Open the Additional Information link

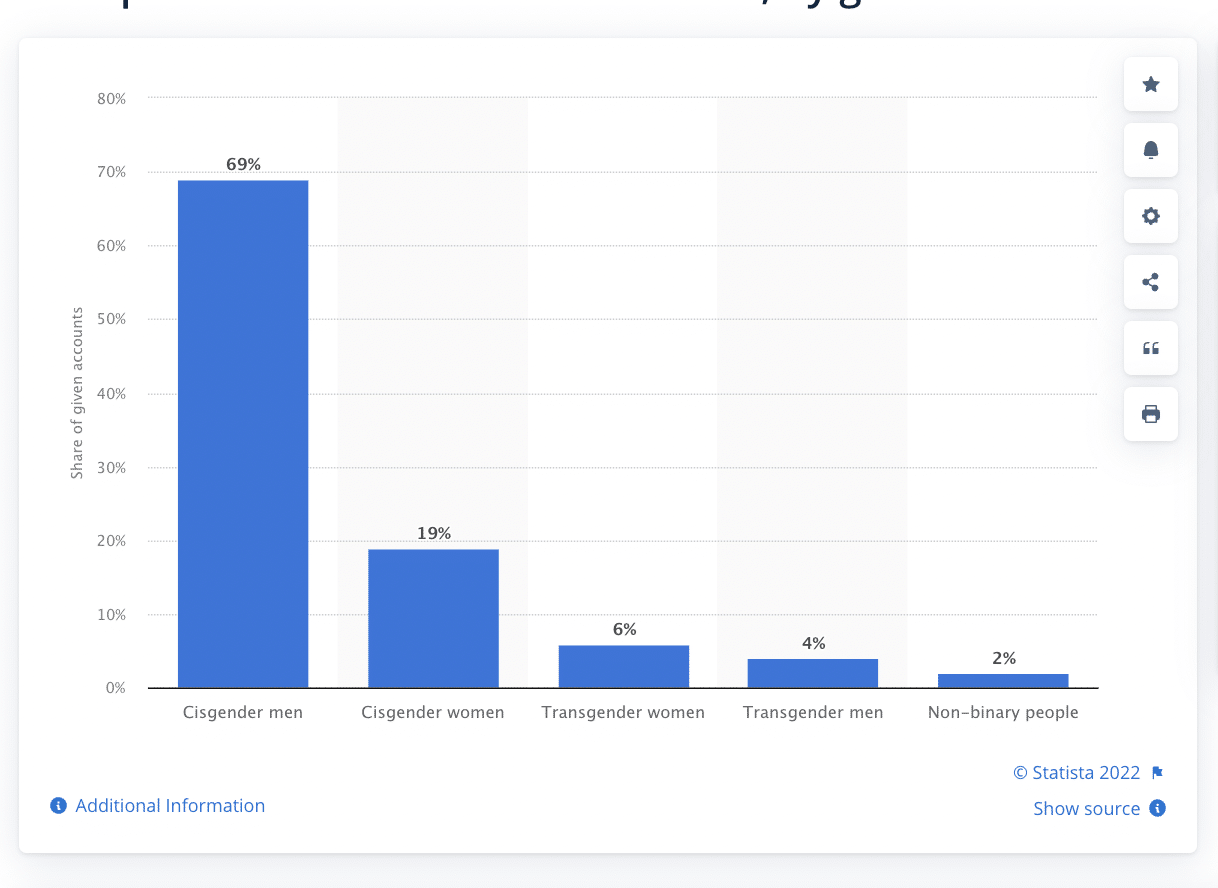pos(170,806)
